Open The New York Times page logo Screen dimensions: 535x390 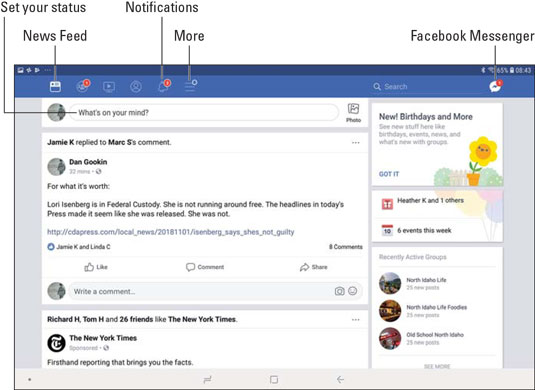click(56, 343)
